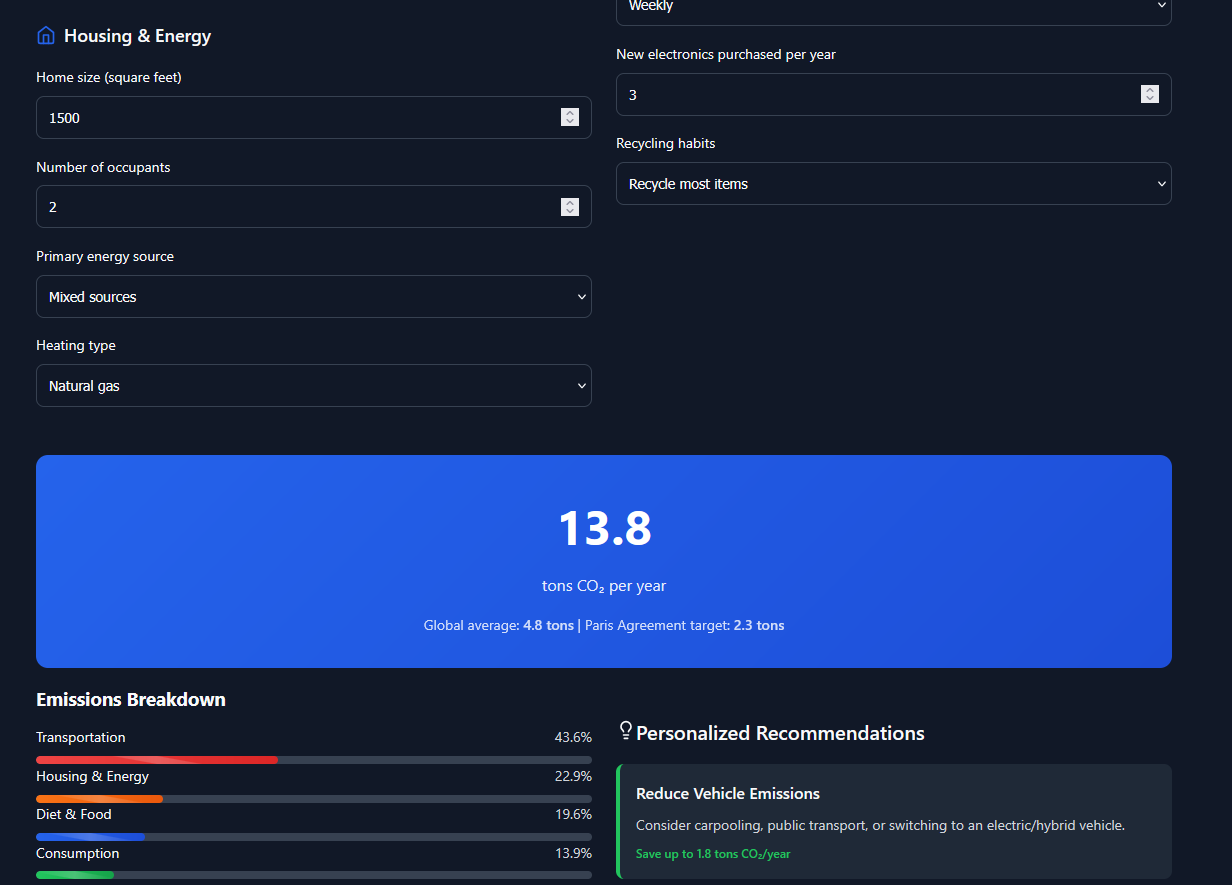Click the Emissions Breakdown heading
This screenshot has height=885, width=1232.
pos(130,699)
